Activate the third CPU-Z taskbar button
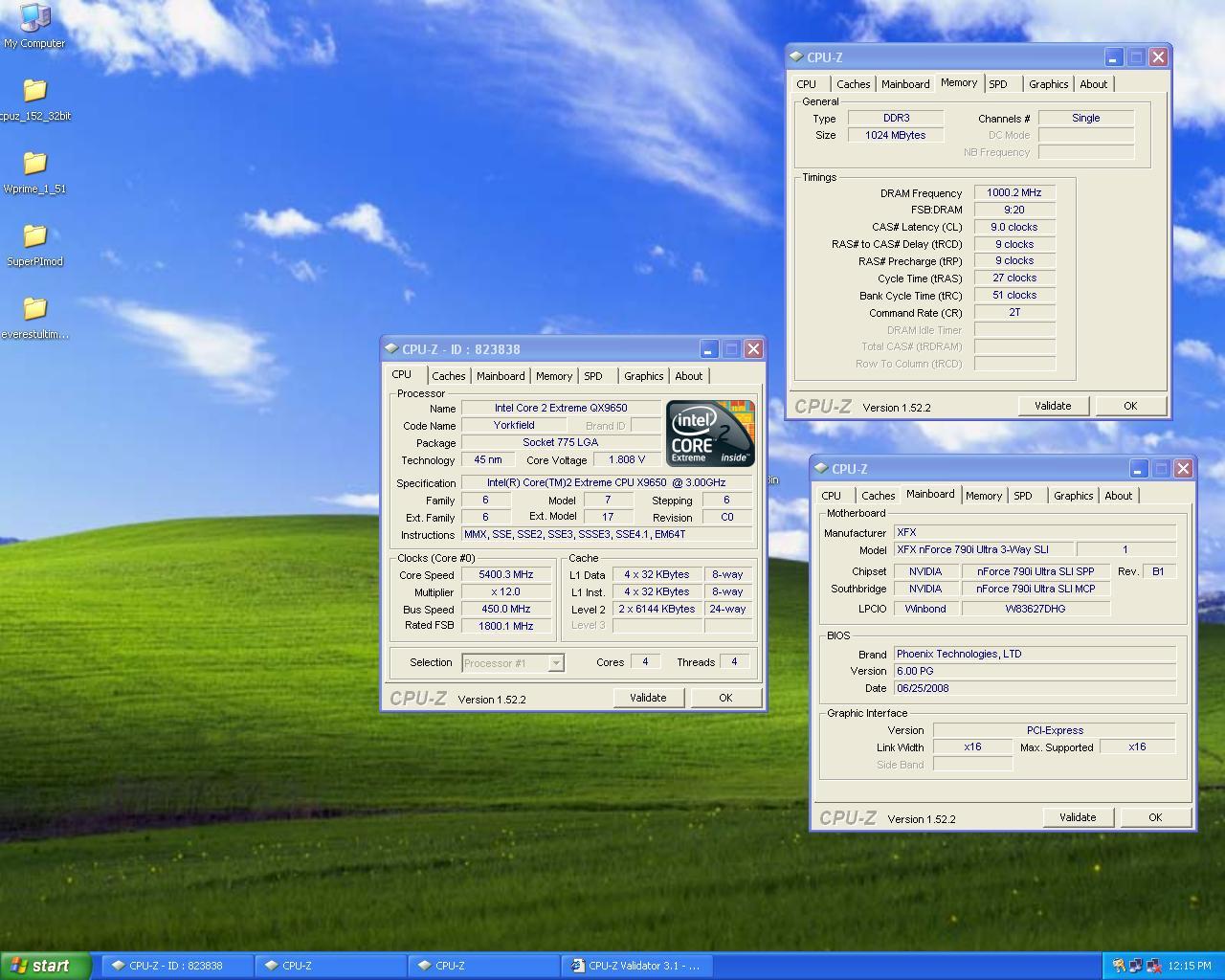This screenshot has height=980, width=1225. [483, 966]
